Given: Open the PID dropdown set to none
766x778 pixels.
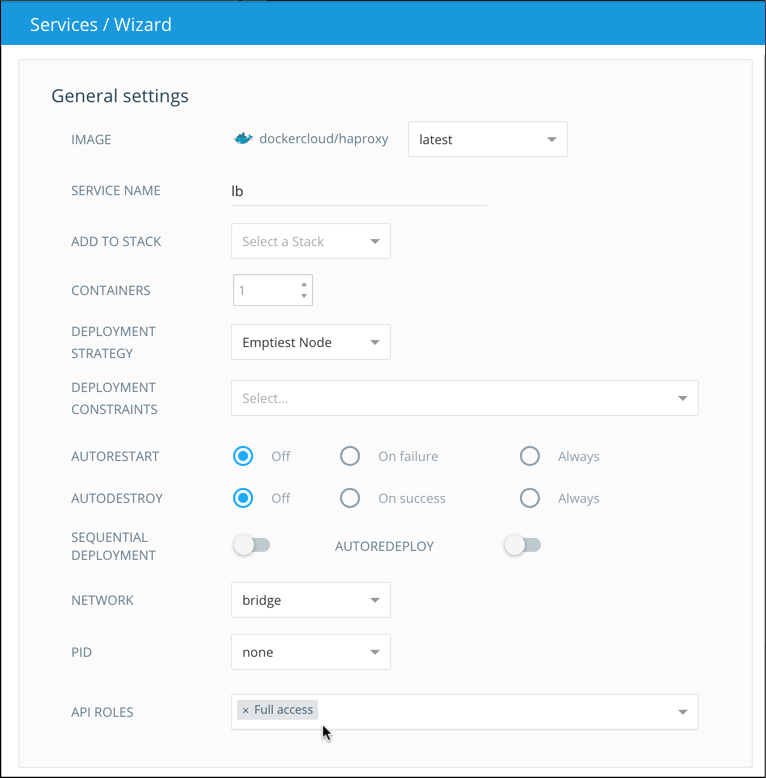Looking at the screenshot, I should click(310, 652).
